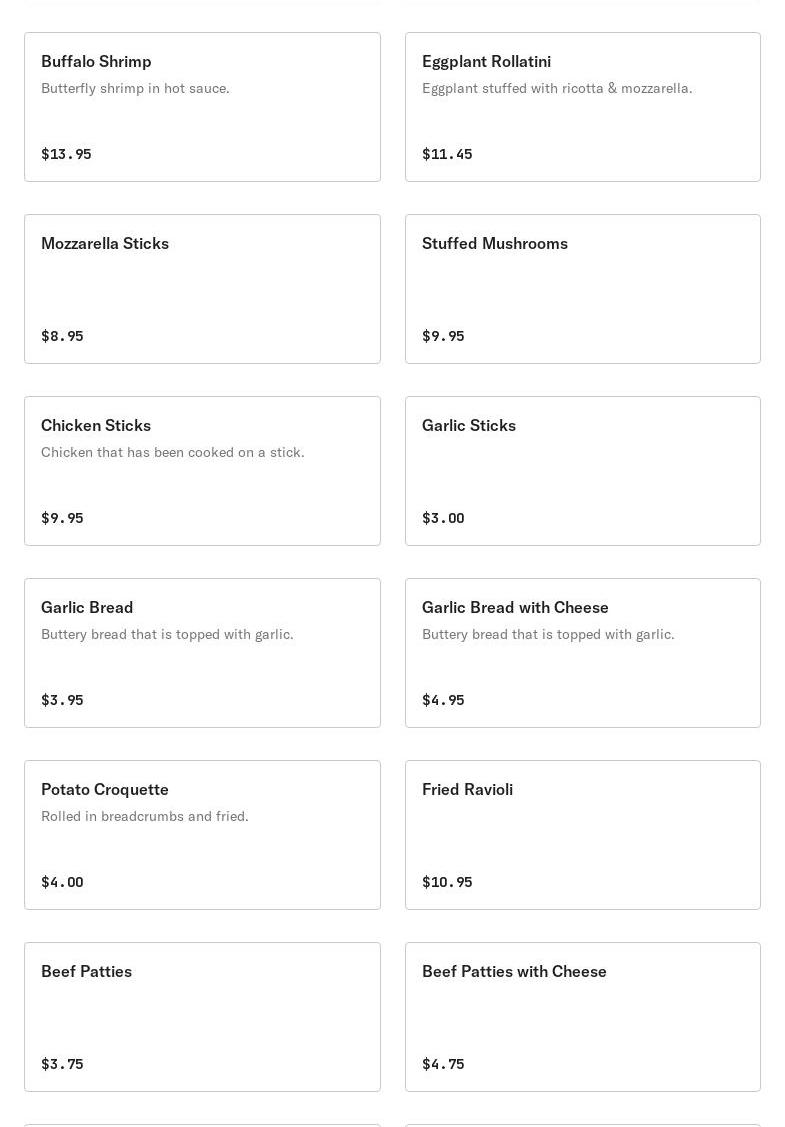
Task: Click the Beef Patties $3.75 price
Action: click(x=62, y=1064)
